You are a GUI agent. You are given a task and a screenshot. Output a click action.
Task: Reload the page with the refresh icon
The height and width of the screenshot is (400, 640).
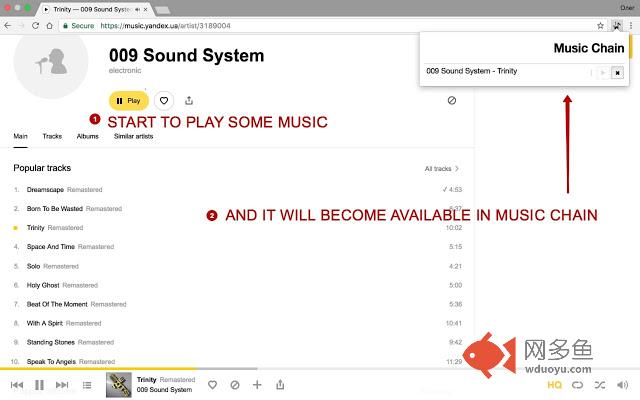36,25
